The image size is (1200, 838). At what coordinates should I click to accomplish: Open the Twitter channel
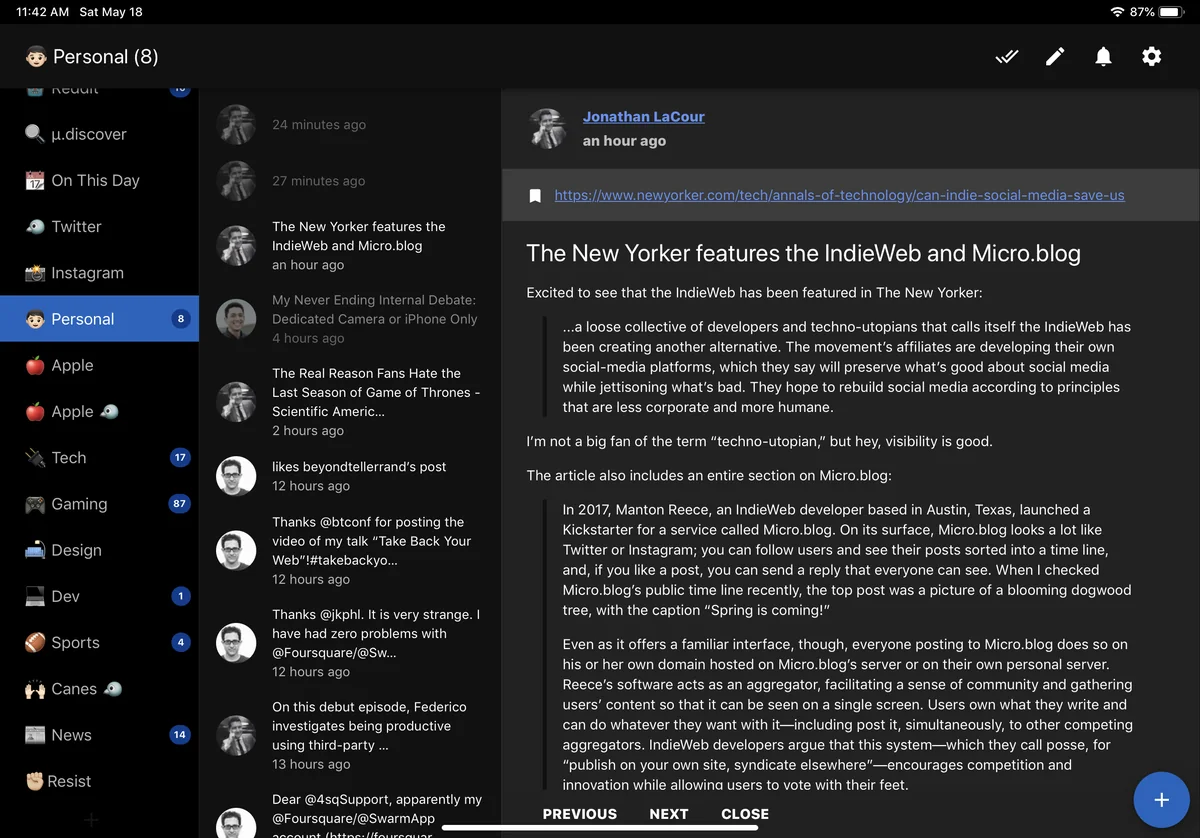click(x=76, y=227)
